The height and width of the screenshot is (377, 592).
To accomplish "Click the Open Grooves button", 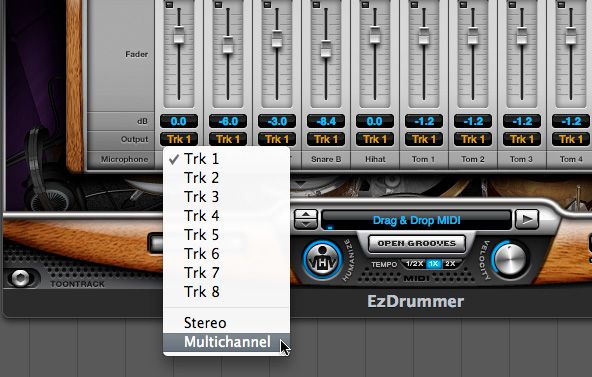I will [x=417, y=243].
